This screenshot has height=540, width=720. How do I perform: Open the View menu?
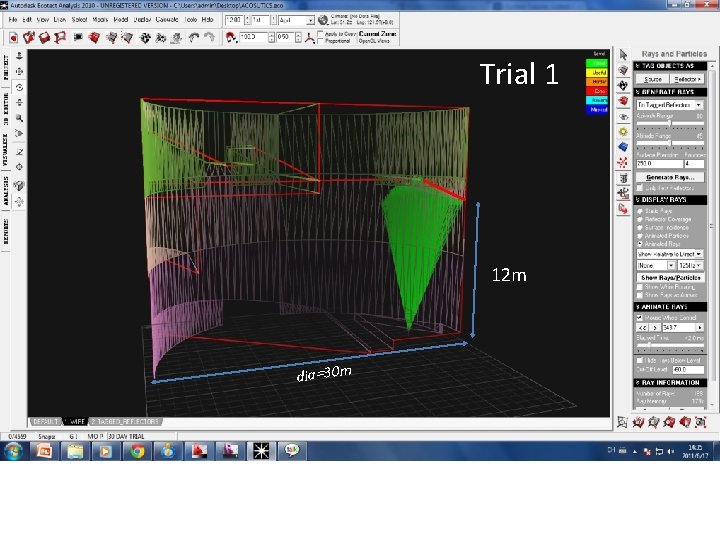click(42, 20)
